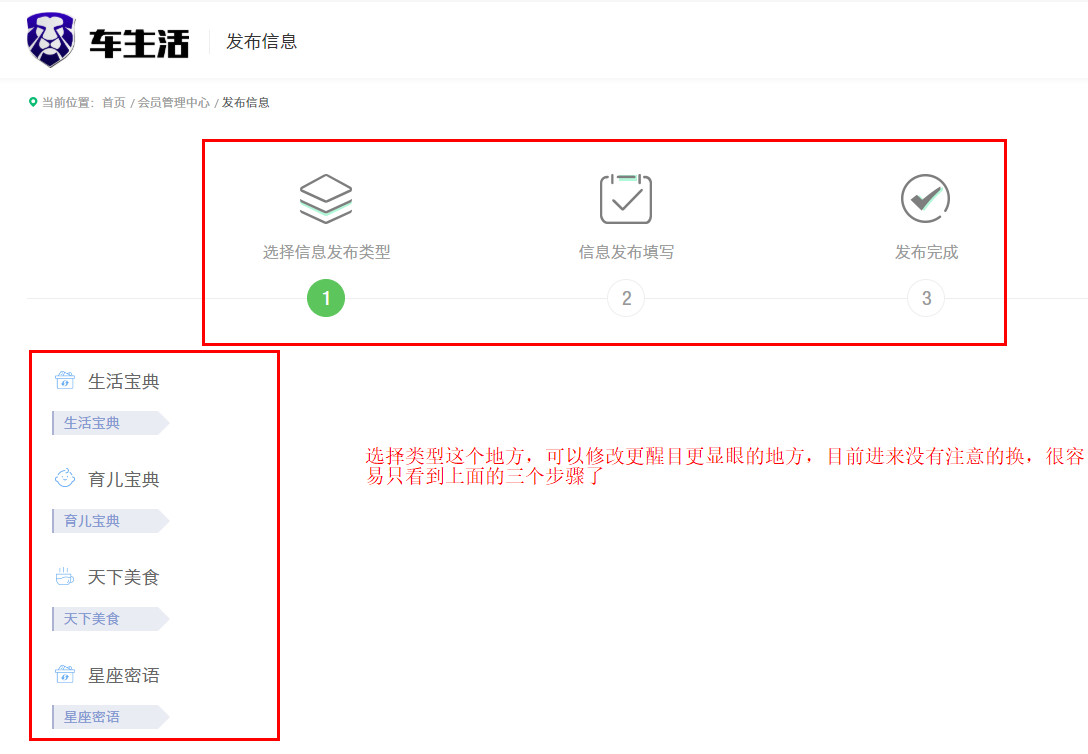
Task: Click the 车生活 brand name text
Action: [x=139, y=42]
